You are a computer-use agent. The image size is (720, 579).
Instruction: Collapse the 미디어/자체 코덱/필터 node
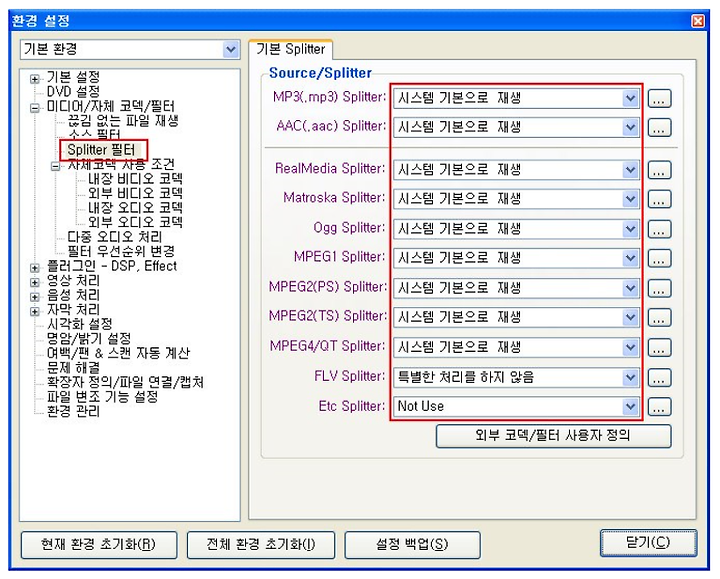tap(34, 108)
